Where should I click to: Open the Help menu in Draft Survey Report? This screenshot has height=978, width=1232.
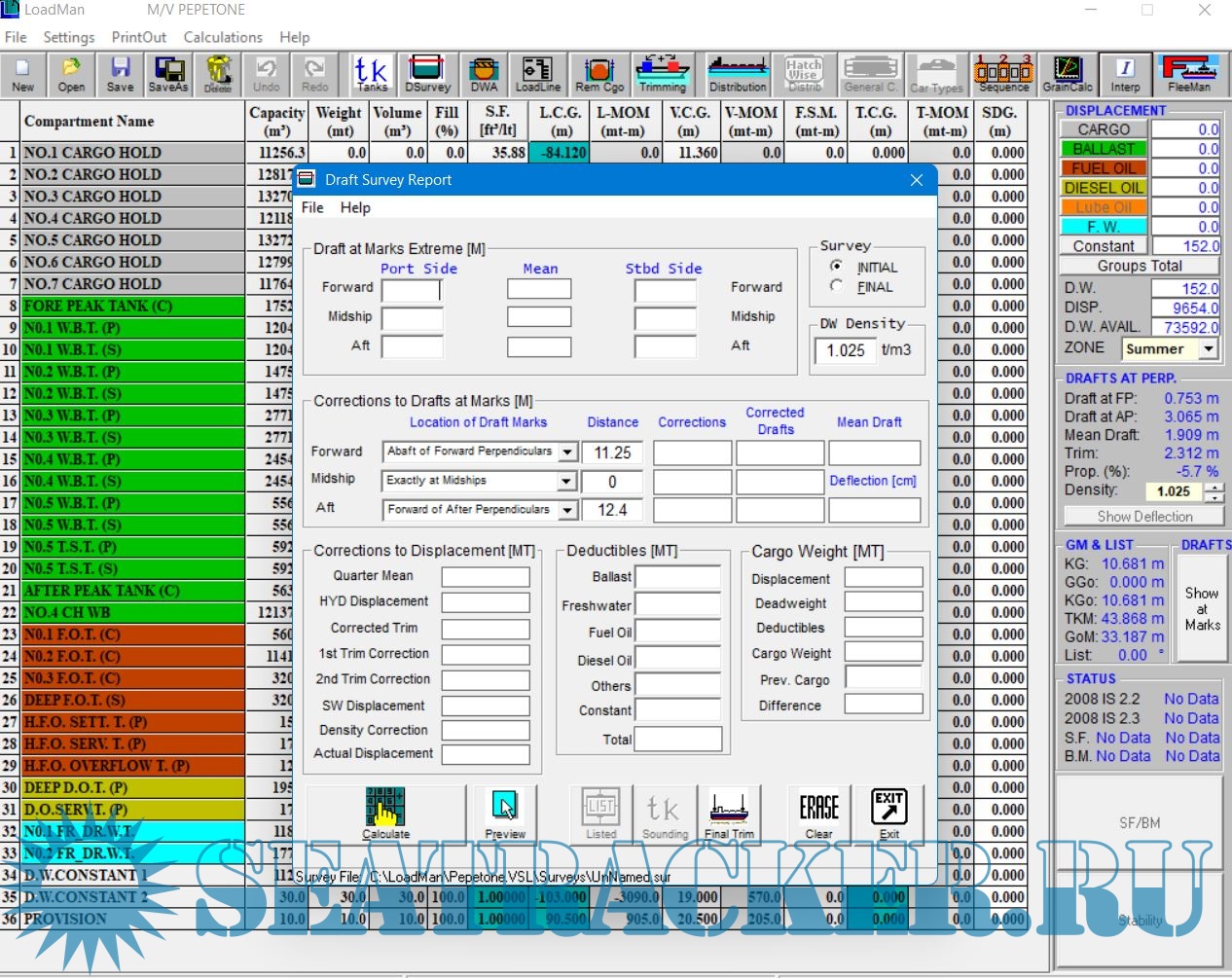(x=355, y=207)
